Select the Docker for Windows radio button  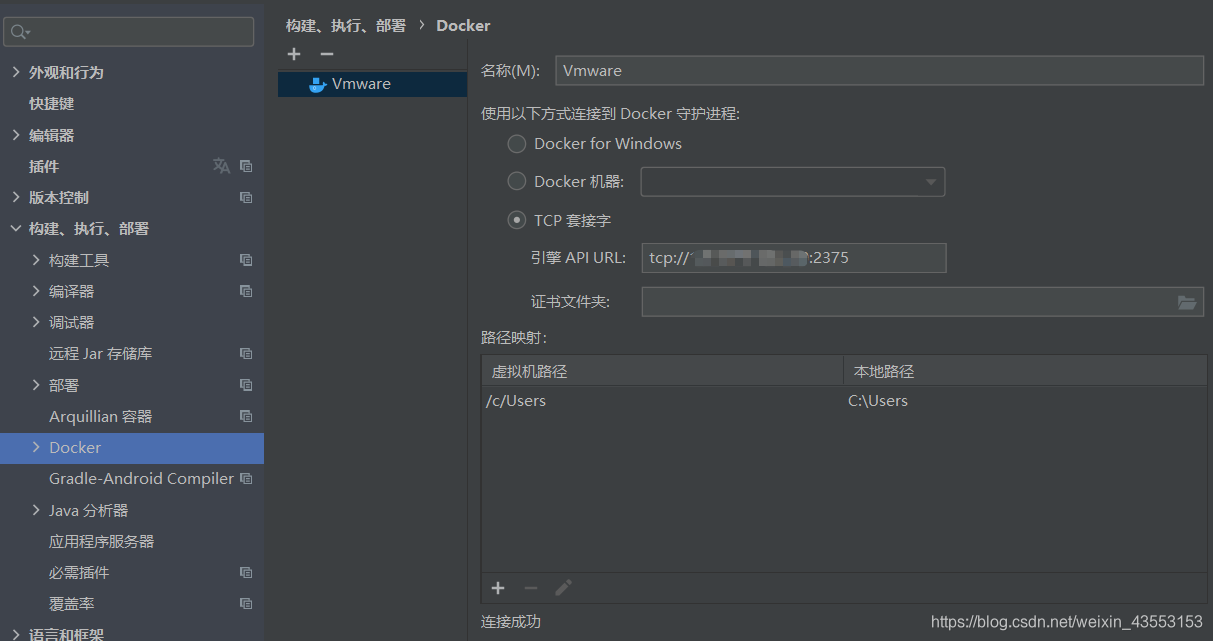click(517, 143)
